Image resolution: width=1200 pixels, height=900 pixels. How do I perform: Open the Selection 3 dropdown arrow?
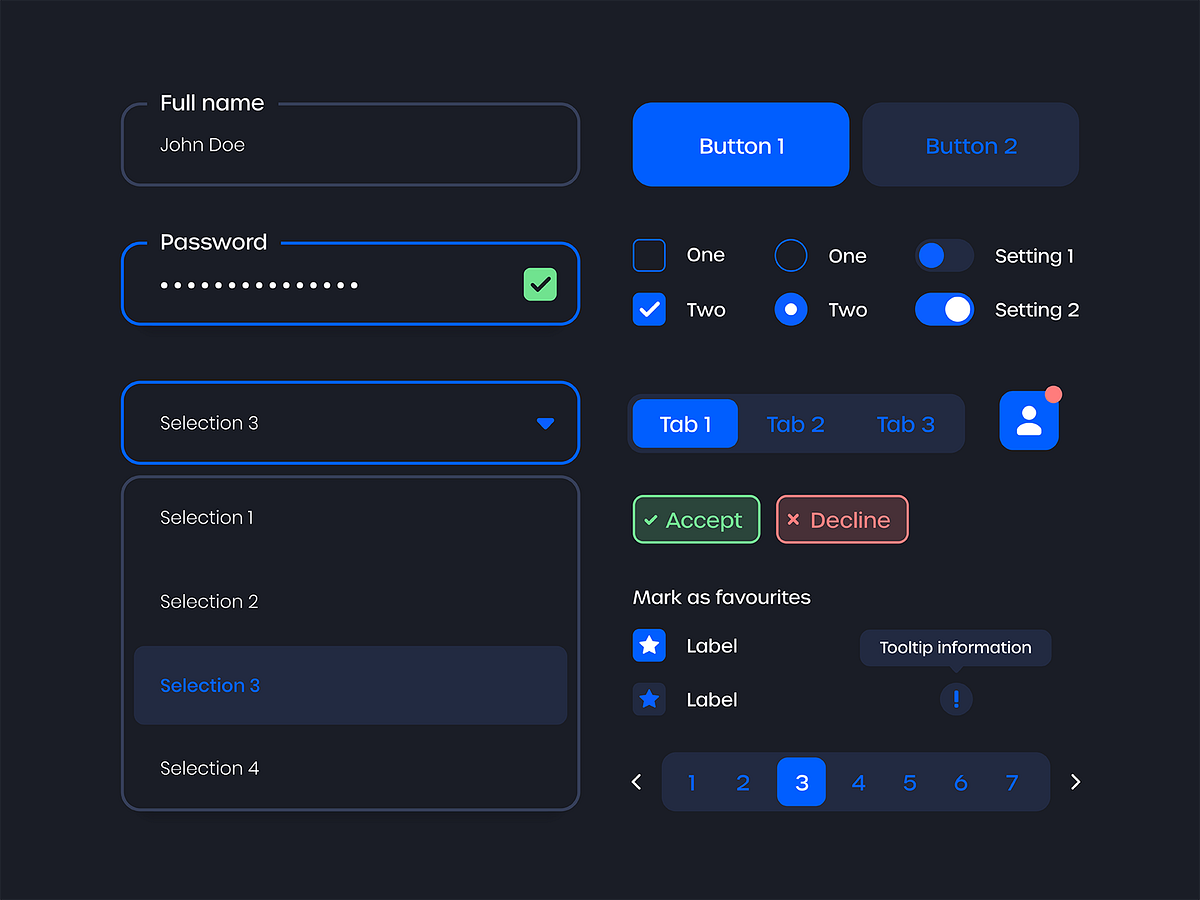545,423
